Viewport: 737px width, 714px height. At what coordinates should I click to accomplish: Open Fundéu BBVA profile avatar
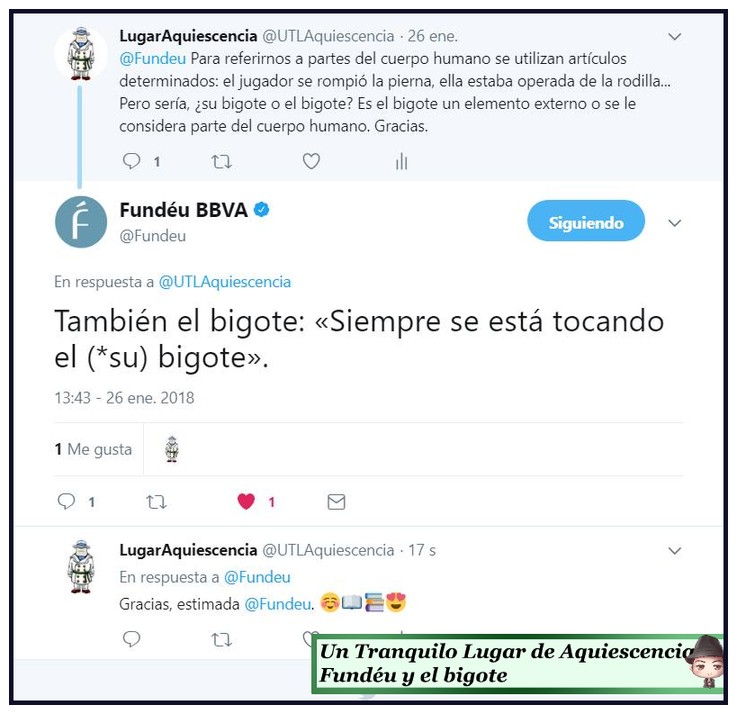point(81,222)
